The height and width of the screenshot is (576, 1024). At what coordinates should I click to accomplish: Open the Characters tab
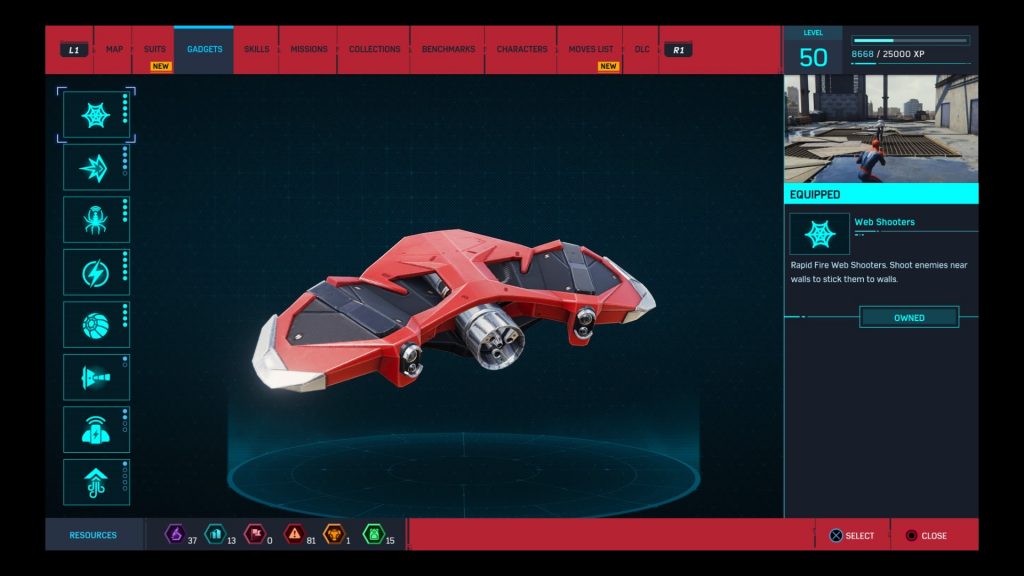[522, 50]
